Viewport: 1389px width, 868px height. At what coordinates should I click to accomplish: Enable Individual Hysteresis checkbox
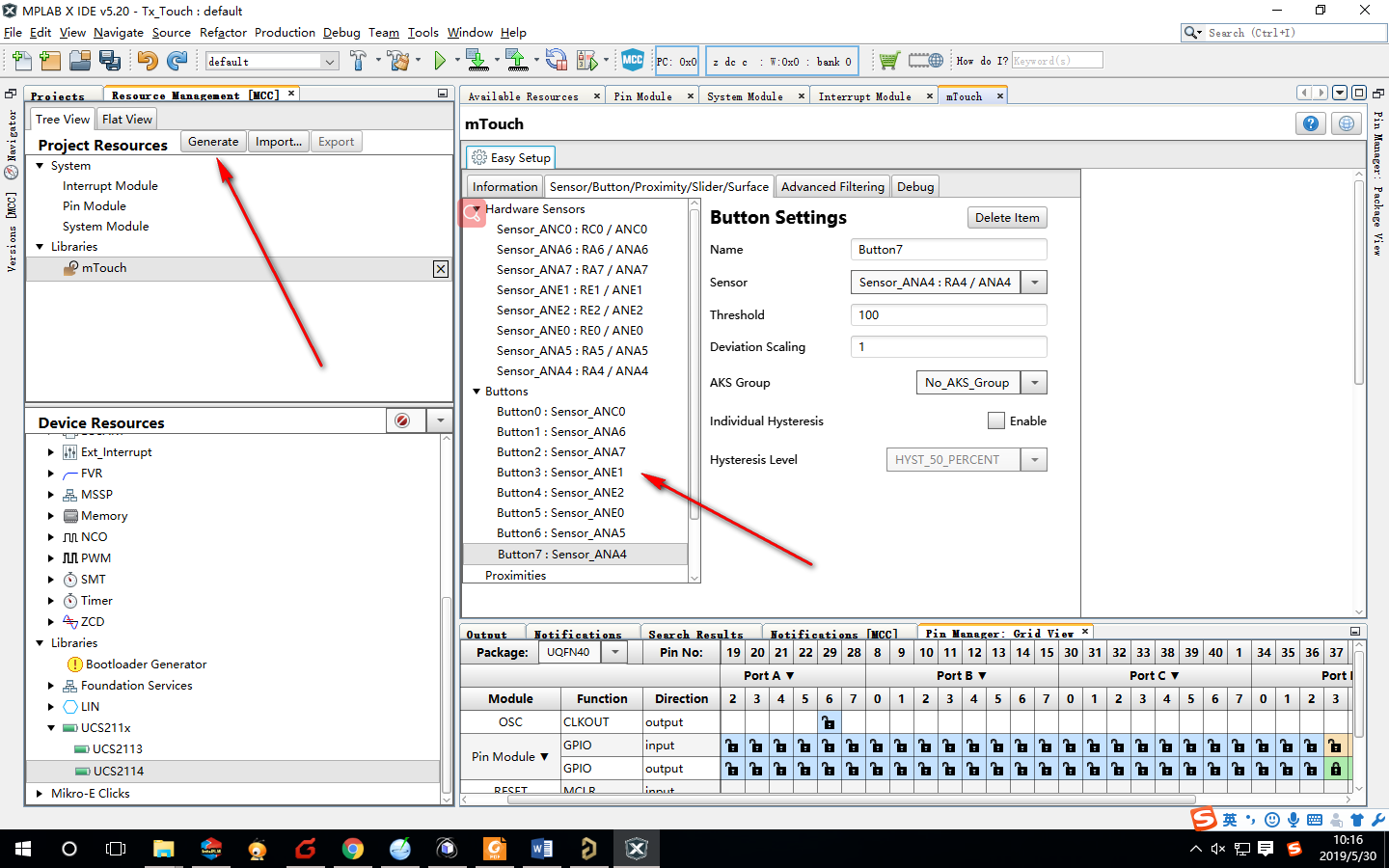click(996, 420)
